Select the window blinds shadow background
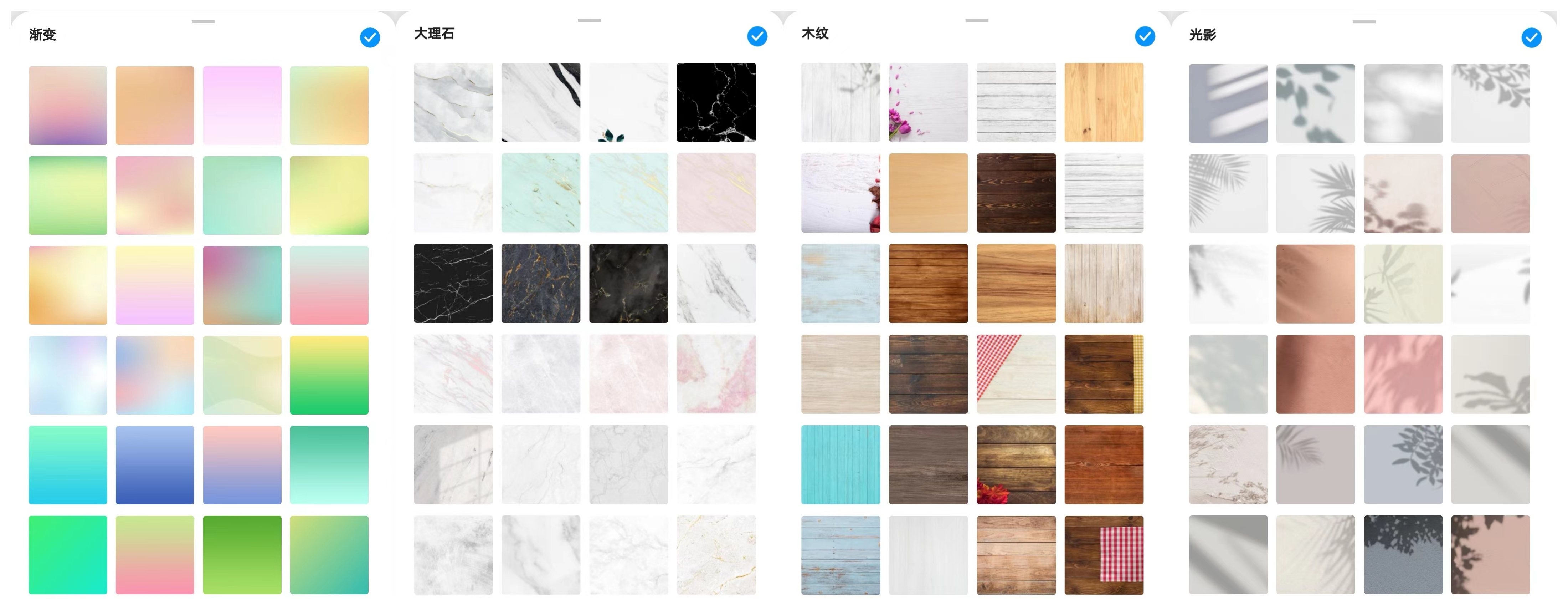 pos(1228,103)
